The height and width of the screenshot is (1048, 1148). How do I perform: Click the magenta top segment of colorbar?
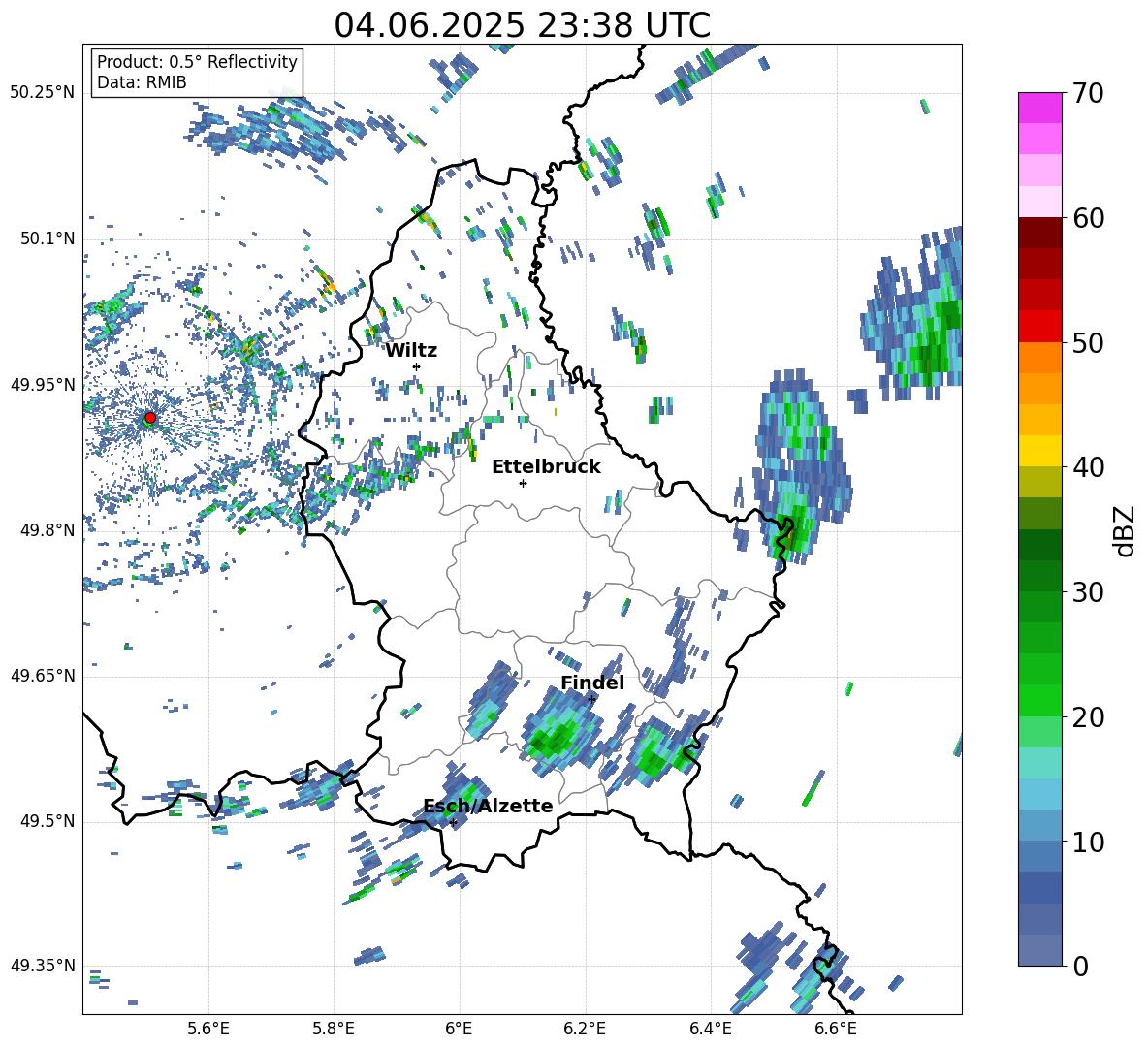pyautogui.click(x=1039, y=108)
